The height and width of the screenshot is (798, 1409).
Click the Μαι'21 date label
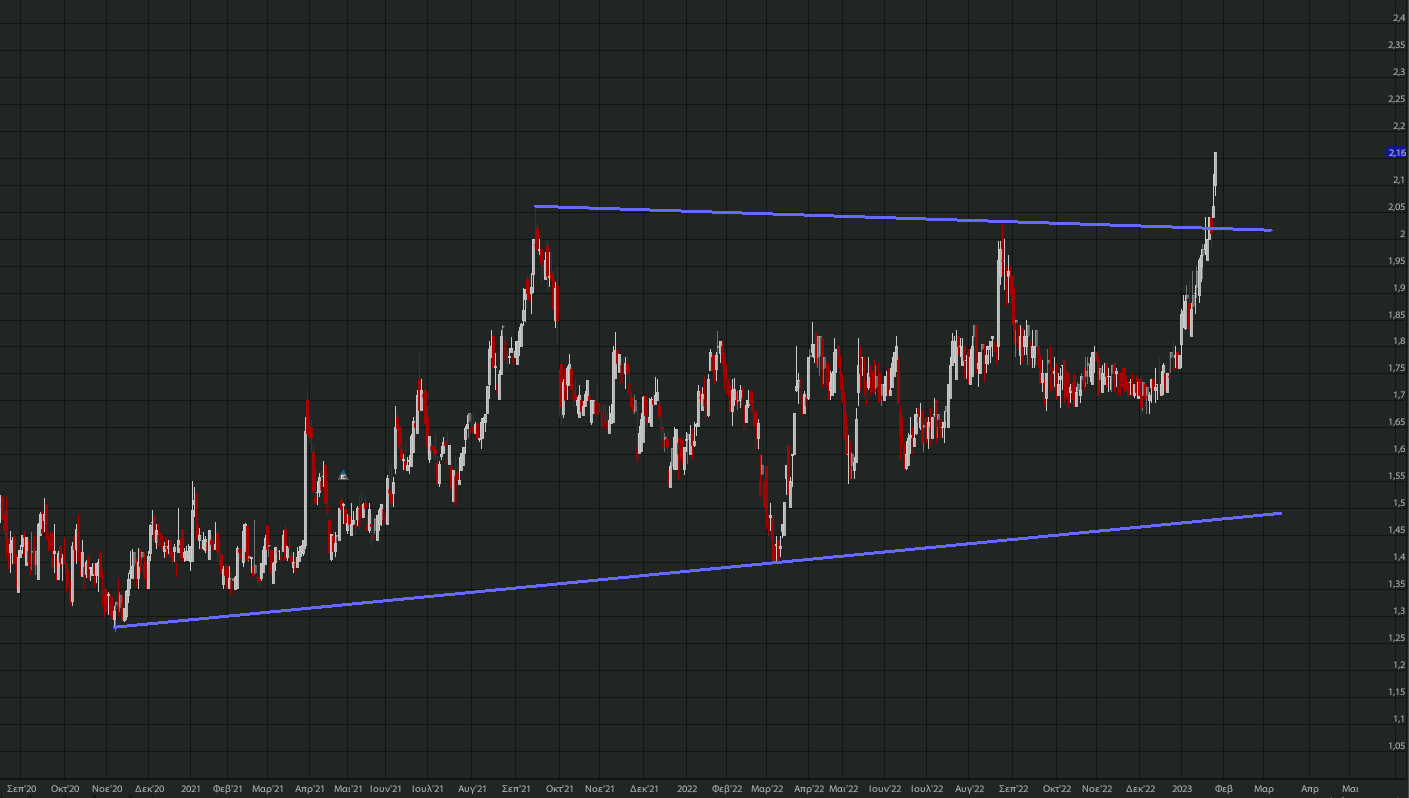coord(348,789)
